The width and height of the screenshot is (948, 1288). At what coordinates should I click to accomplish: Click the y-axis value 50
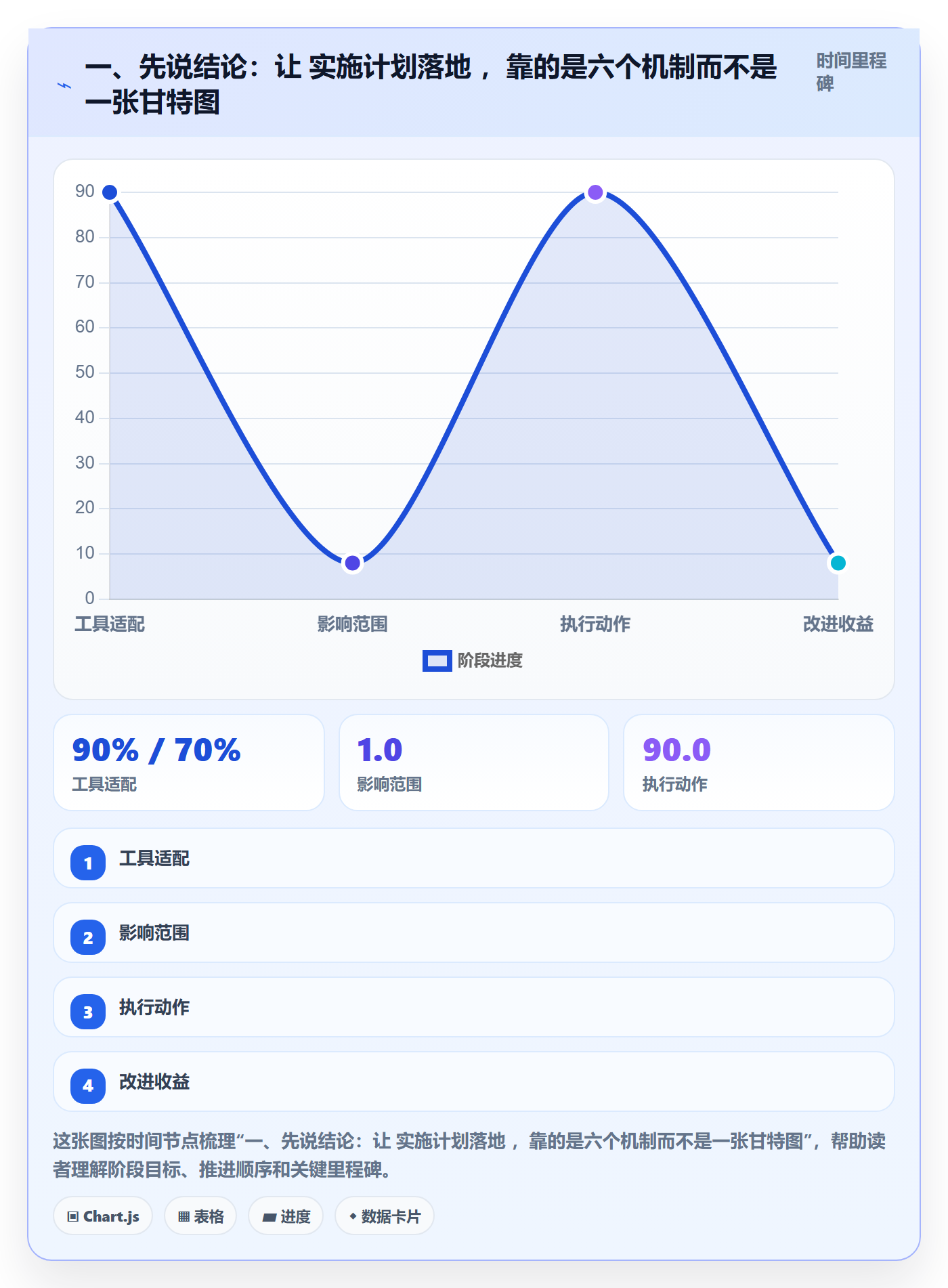[x=85, y=372]
